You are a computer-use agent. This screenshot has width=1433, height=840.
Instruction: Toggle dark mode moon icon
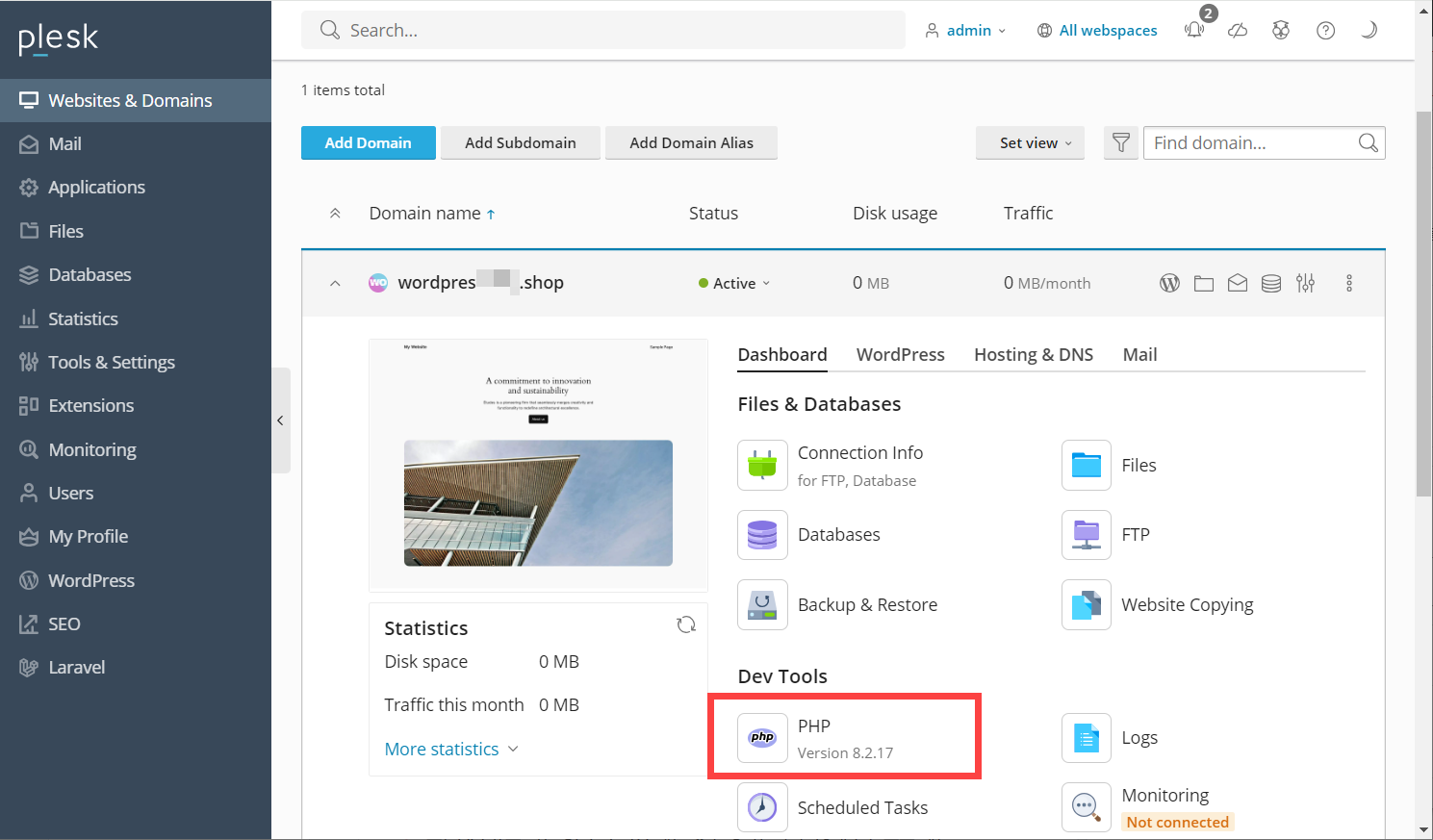[1369, 30]
